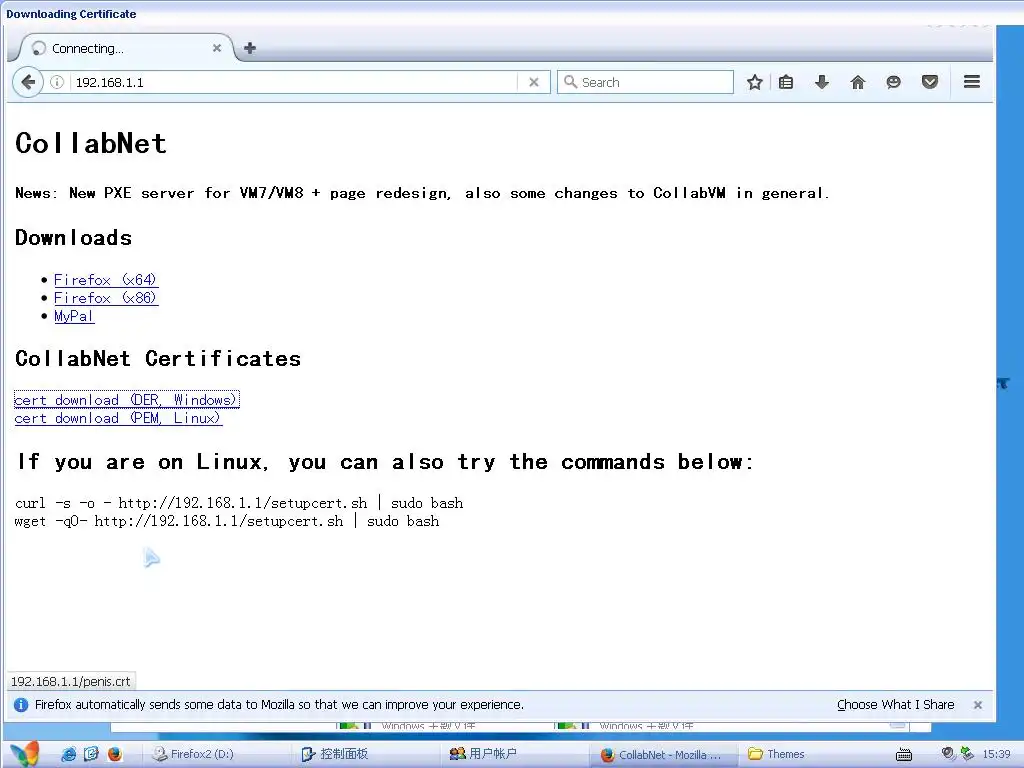
Task: Open the Start button on taskbar
Action: [25, 754]
